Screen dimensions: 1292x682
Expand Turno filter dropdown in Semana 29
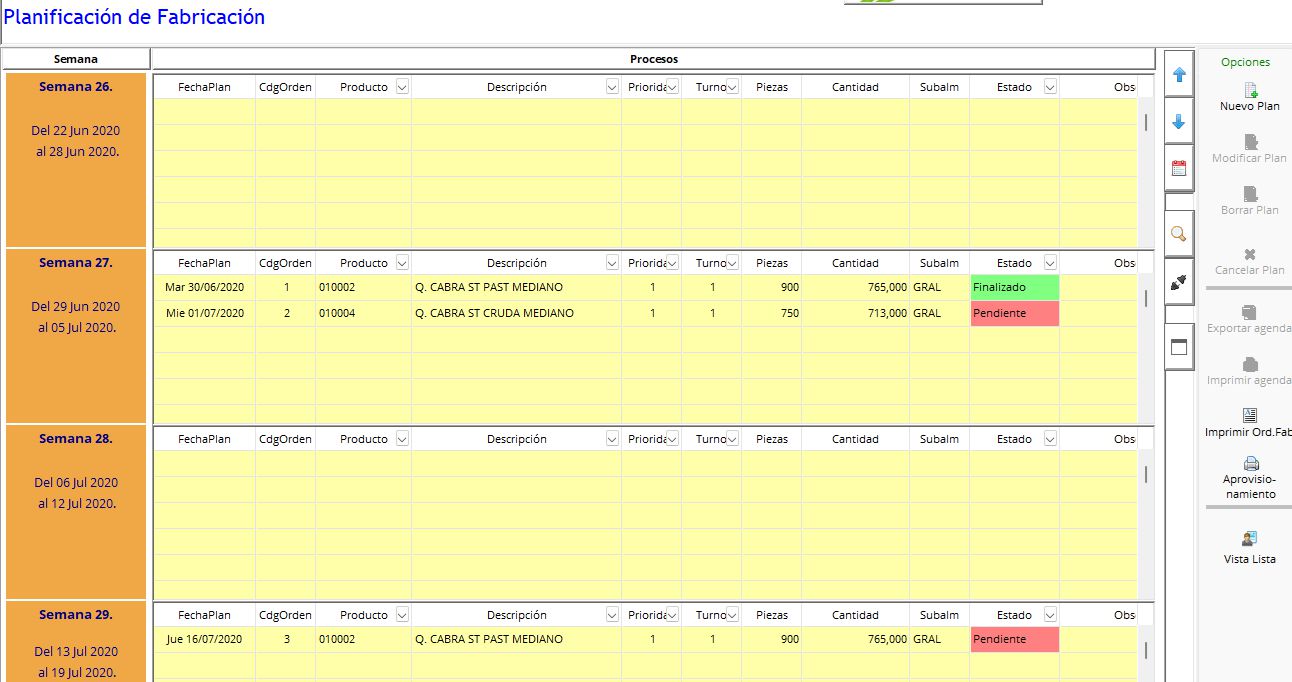(x=732, y=615)
